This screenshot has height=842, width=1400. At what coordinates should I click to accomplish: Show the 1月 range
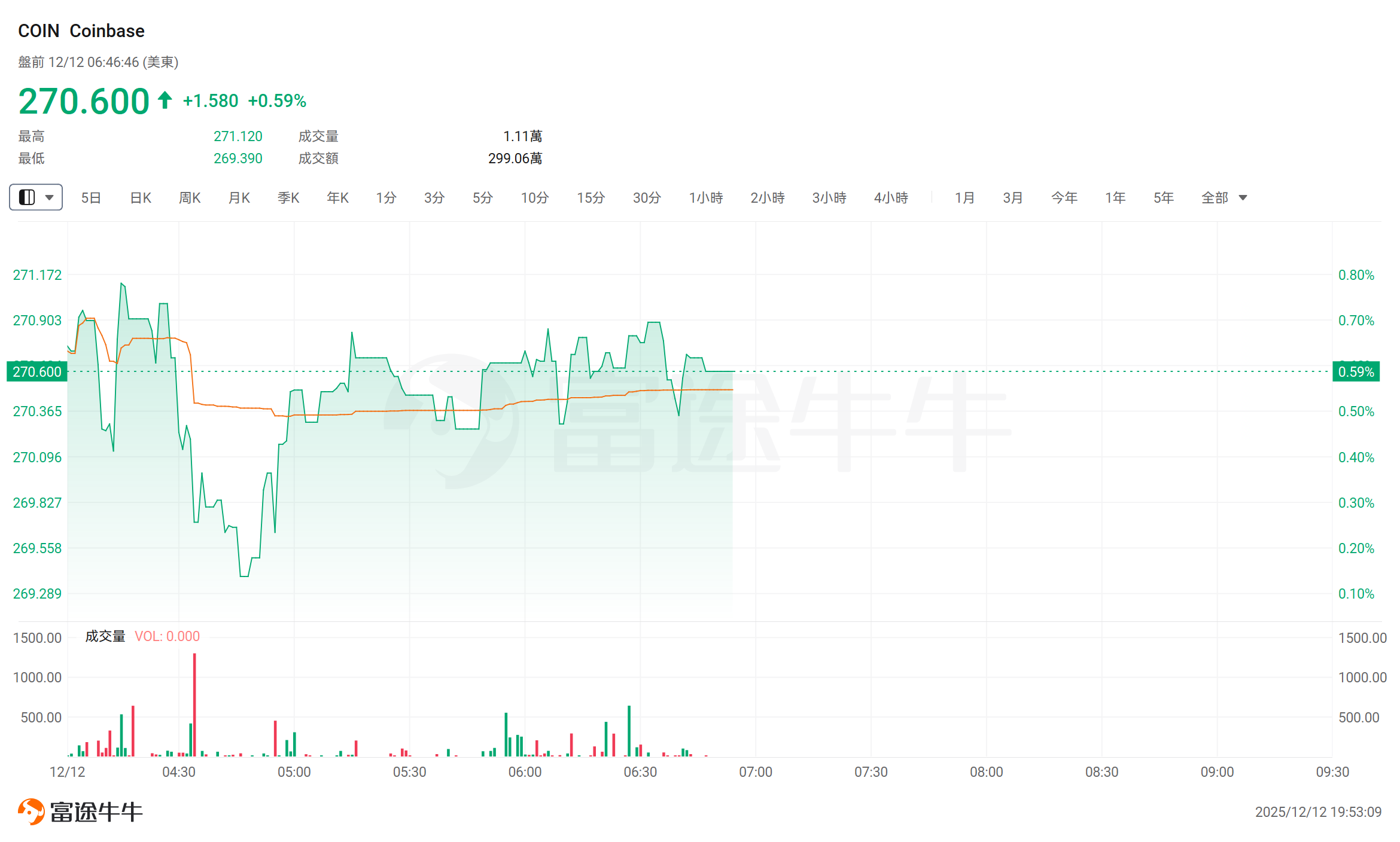(964, 198)
